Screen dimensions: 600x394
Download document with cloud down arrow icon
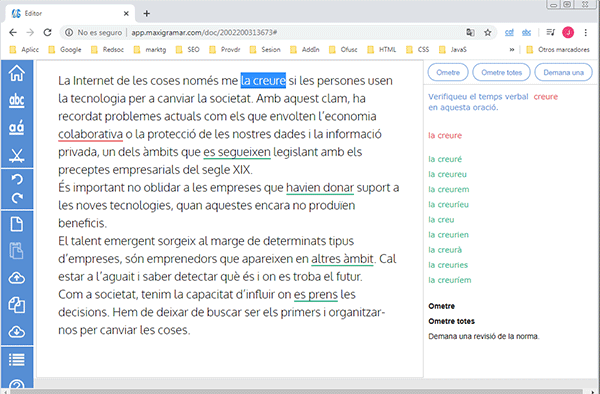coord(16,332)
